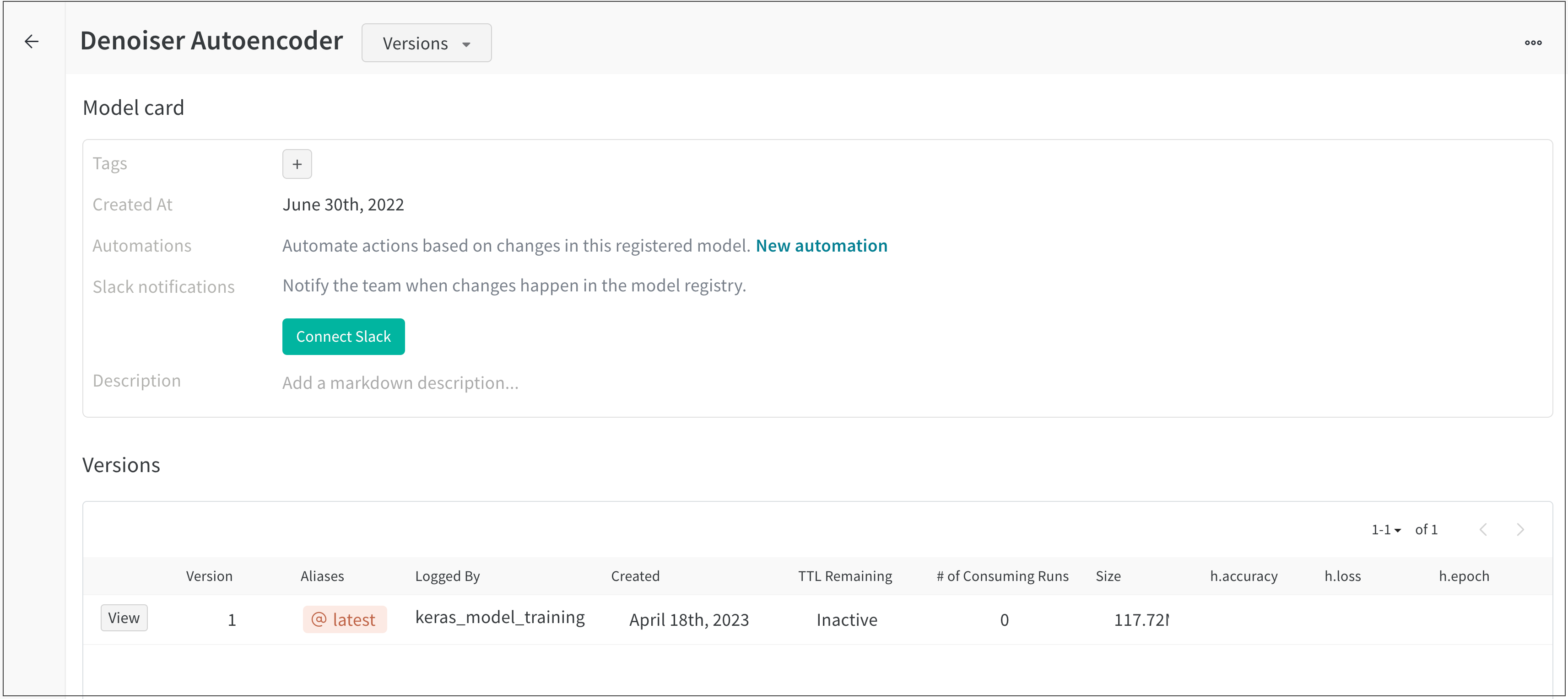This screenshot has height=699, width=1568.
Task: Expand the Versions dropdown caret
Action: [x=466, y=44]
